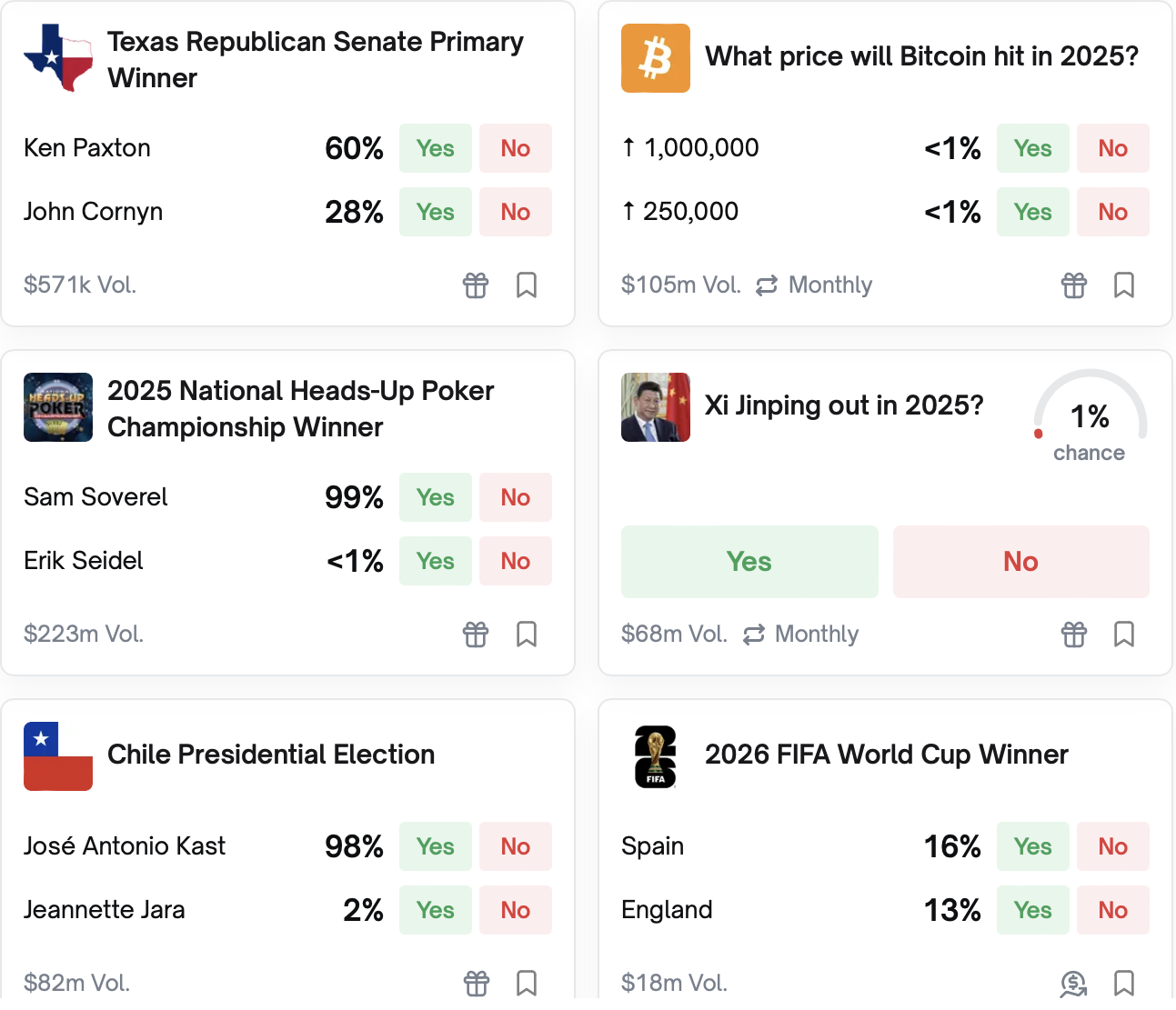Bookmark the Chile Presidential Election market

[x=526, y=983]
